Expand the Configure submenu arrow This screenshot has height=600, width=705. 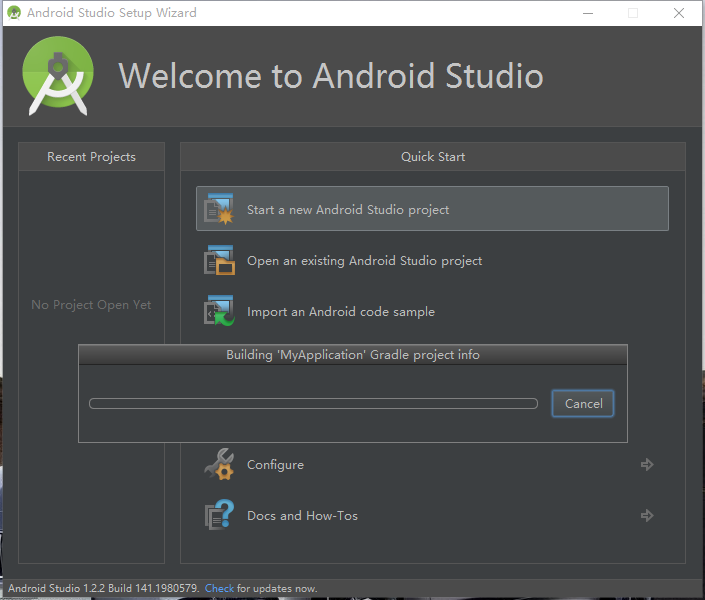coord(647,464)
